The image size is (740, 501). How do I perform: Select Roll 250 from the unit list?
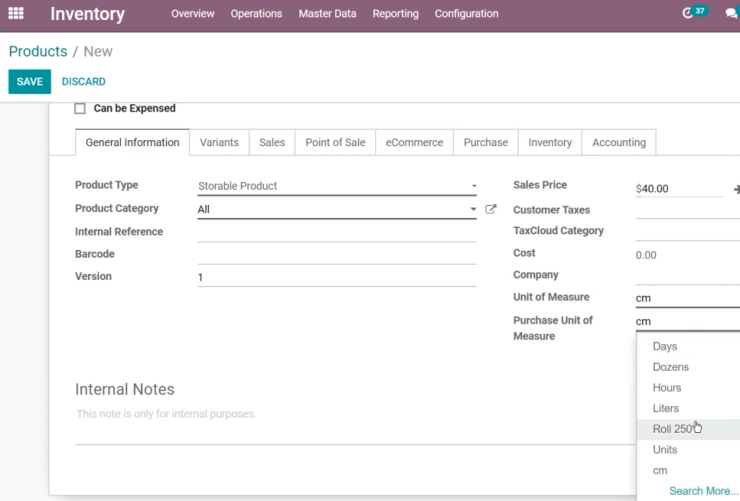coord(688,429)
